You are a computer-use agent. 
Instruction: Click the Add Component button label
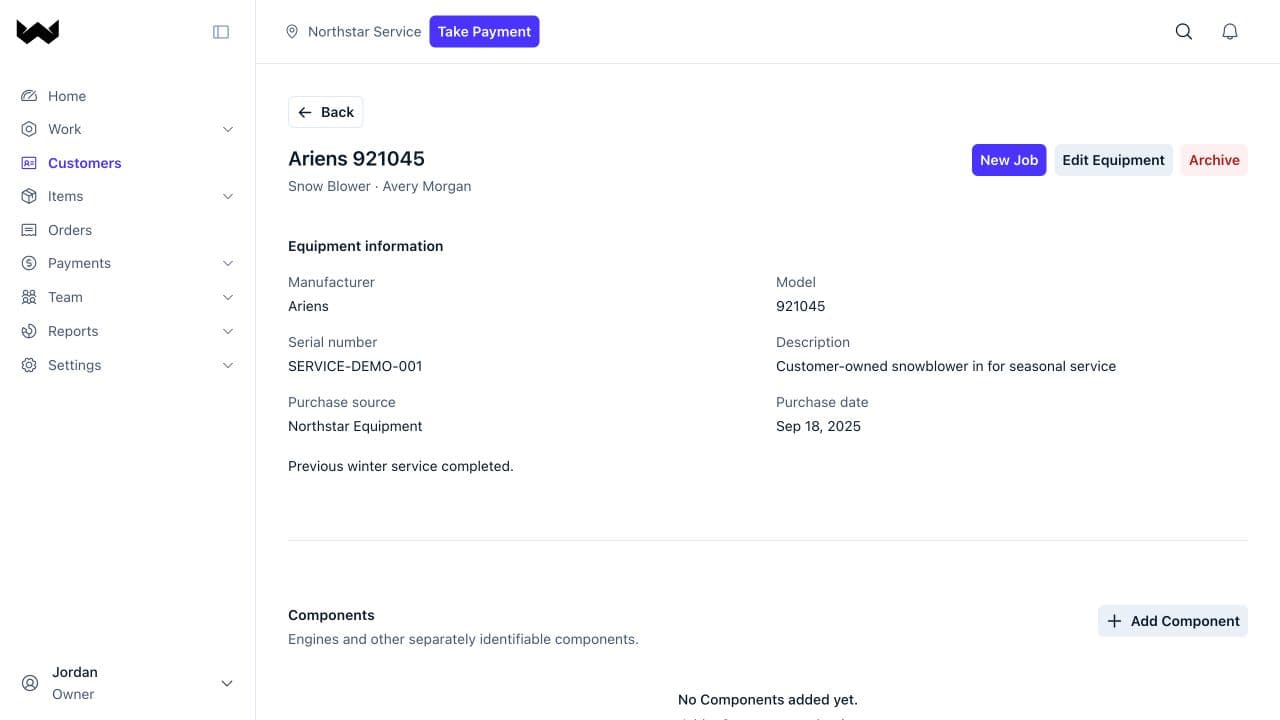pyautogui.click(x=1185, y=621)
